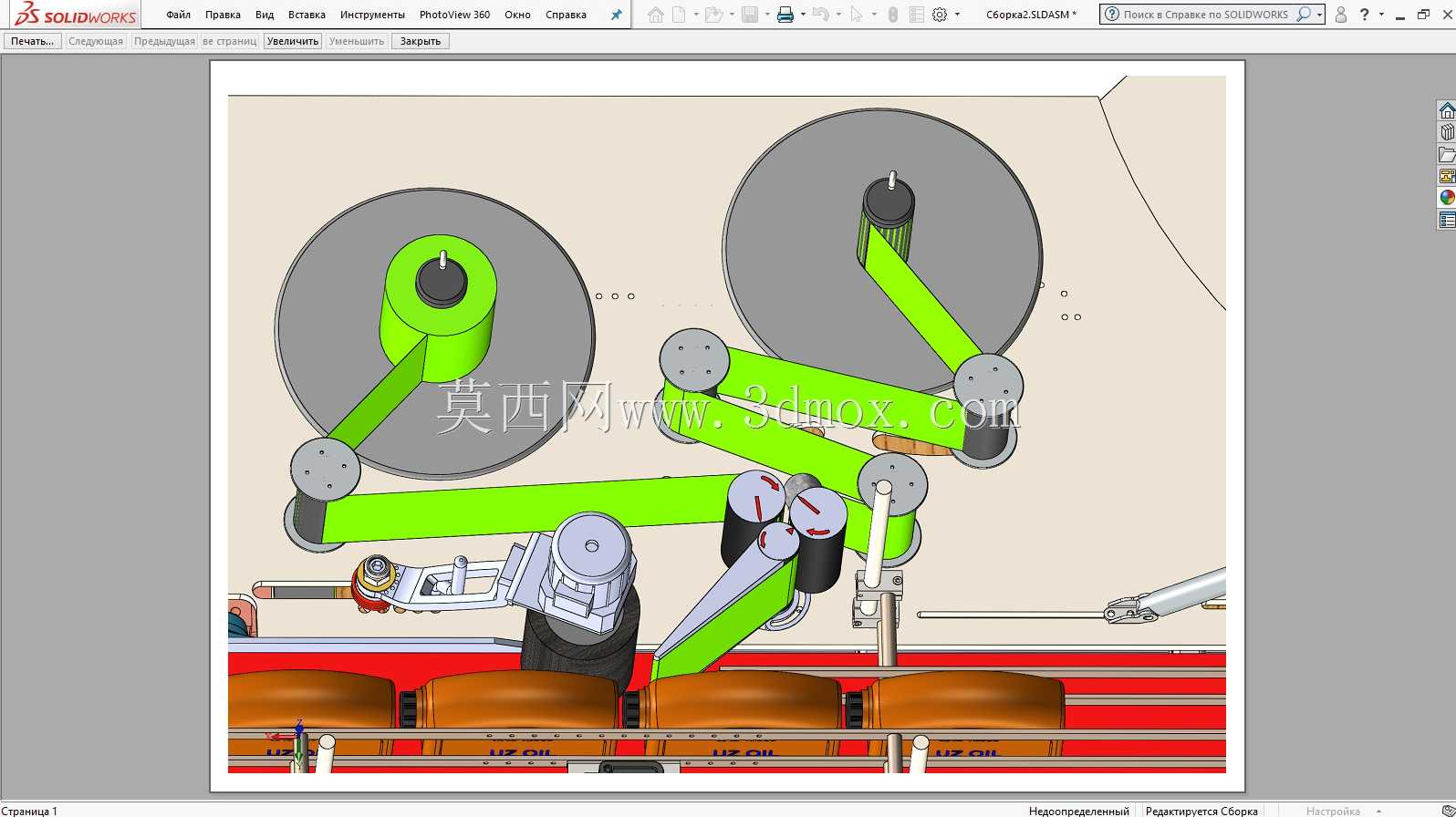This screenshot has width=1456, height=817.
Task: Click the Печать... button
Action: tap(33, 41)
